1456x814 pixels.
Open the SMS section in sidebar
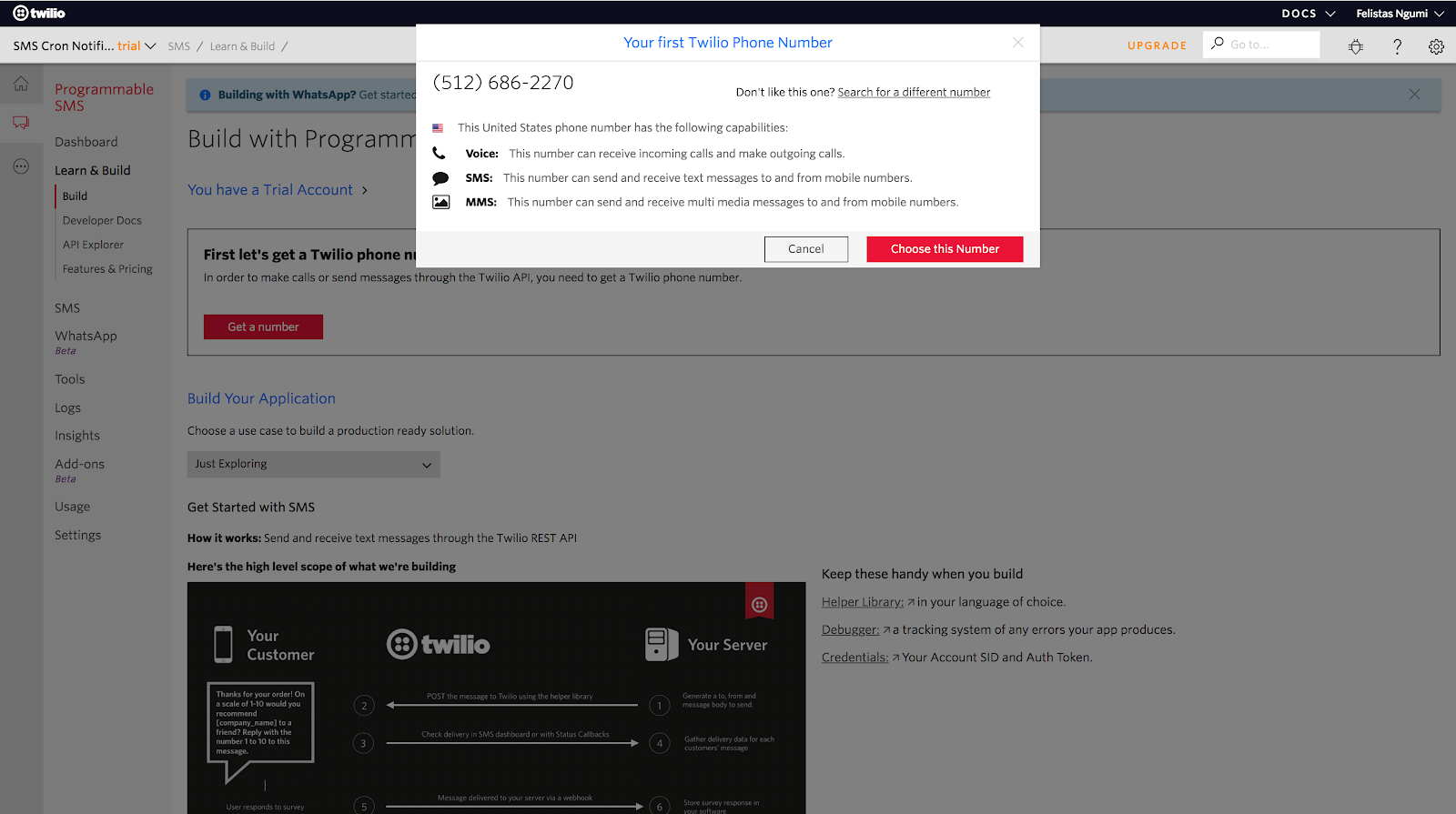67,308
